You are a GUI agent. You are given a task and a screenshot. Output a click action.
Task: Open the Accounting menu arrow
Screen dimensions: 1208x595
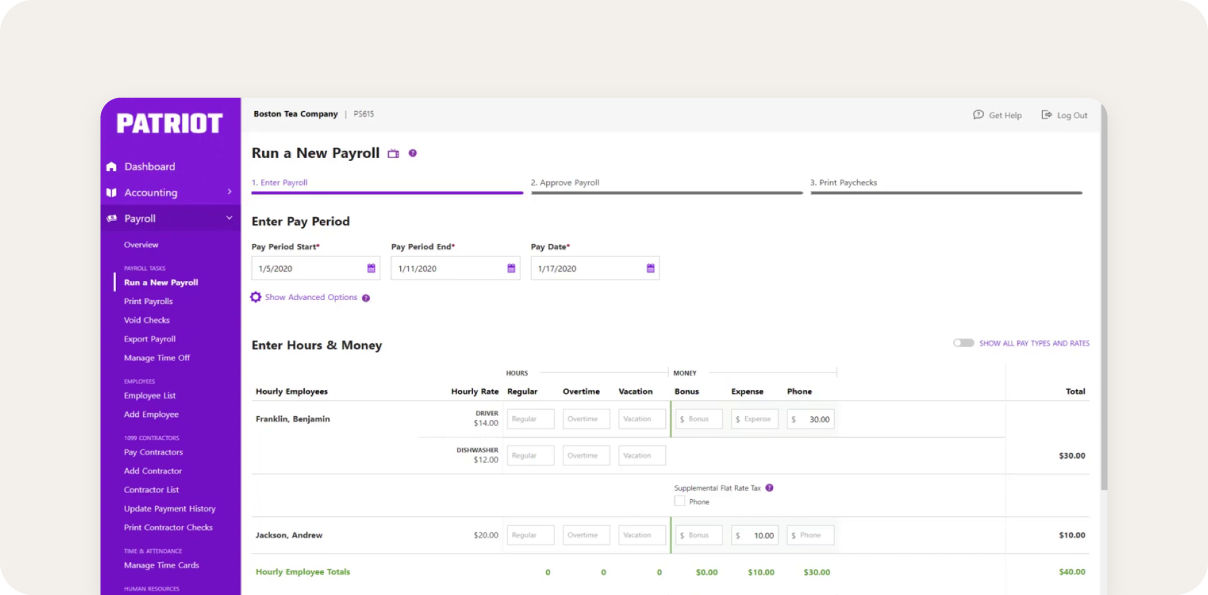[x=229, y=192]
